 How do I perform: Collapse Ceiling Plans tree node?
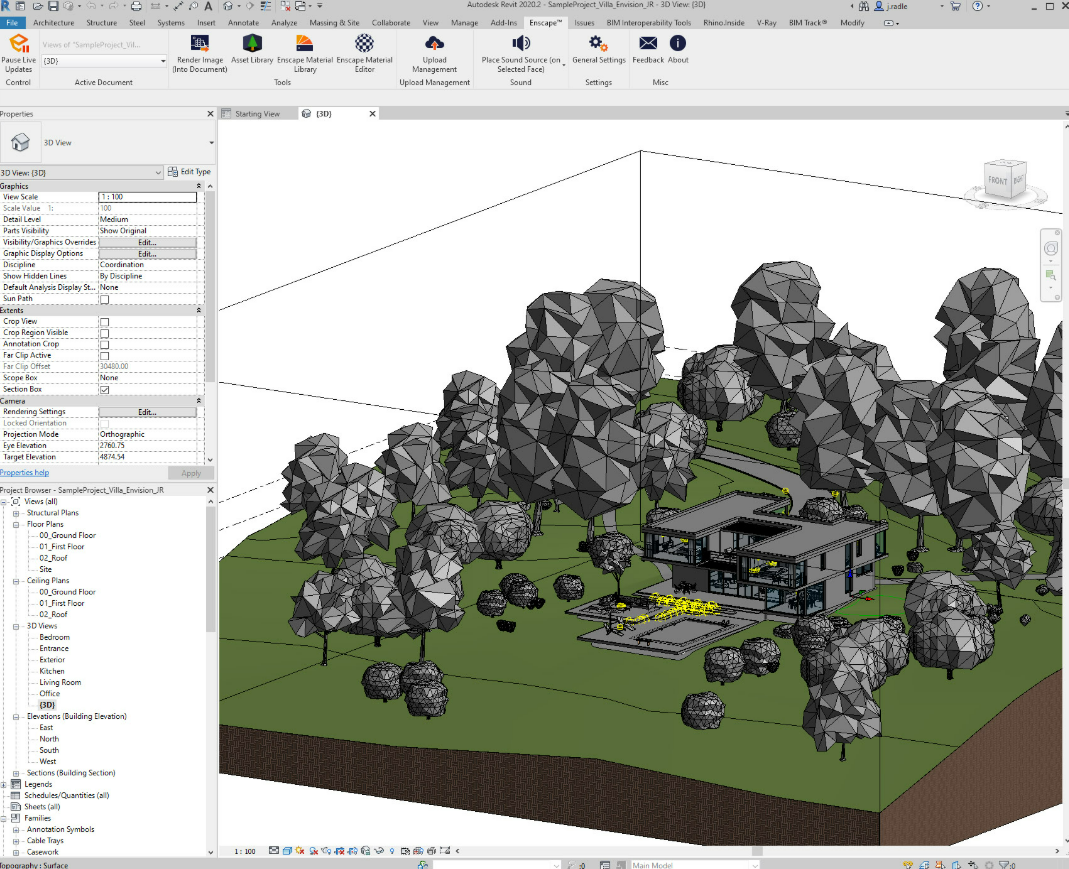click(16, 581)
